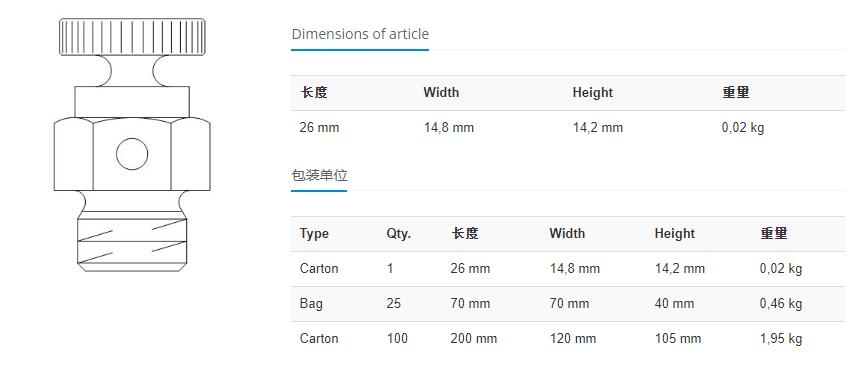Click the threaded base of the drawing

[132, 245]
